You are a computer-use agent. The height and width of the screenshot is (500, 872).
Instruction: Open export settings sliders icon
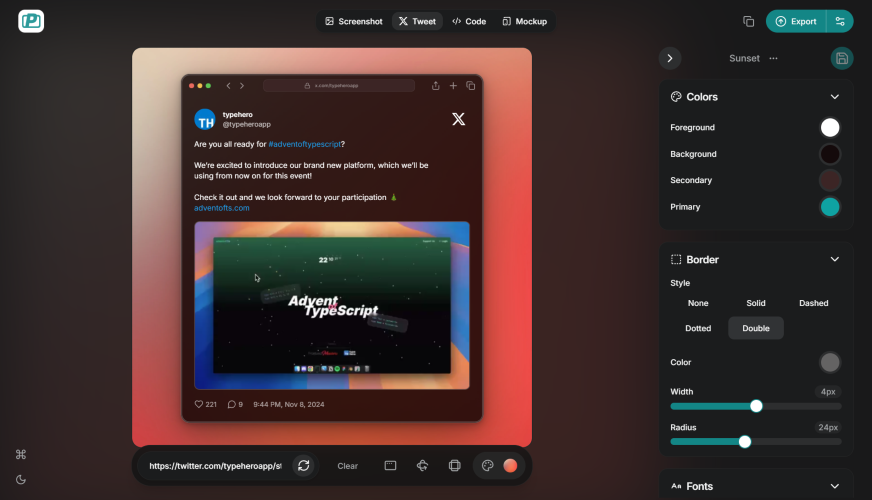click(840, 21)
